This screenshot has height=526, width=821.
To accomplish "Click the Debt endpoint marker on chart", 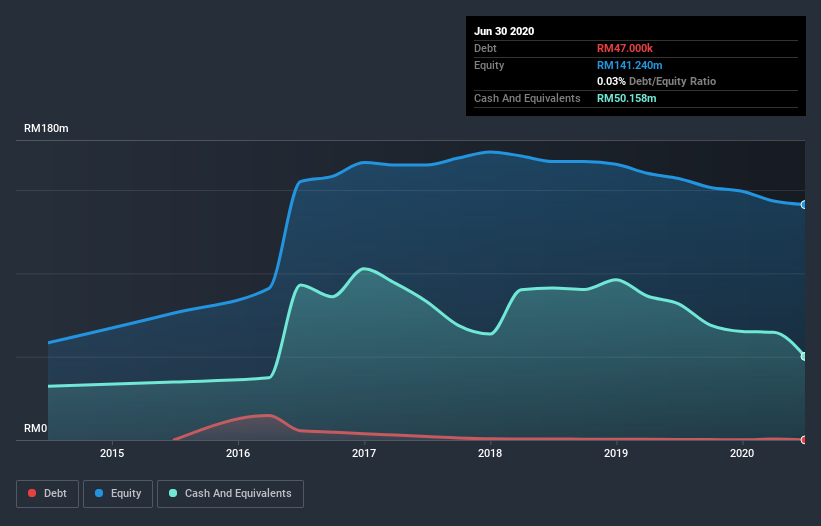I will [804, 440].
